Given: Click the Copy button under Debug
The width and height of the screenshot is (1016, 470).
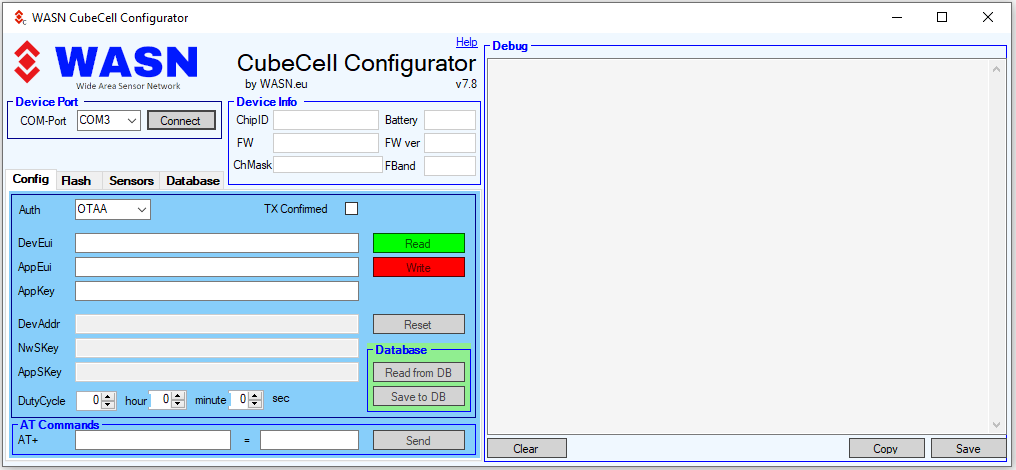Looking at the screenshot, I should click(886, 448).
